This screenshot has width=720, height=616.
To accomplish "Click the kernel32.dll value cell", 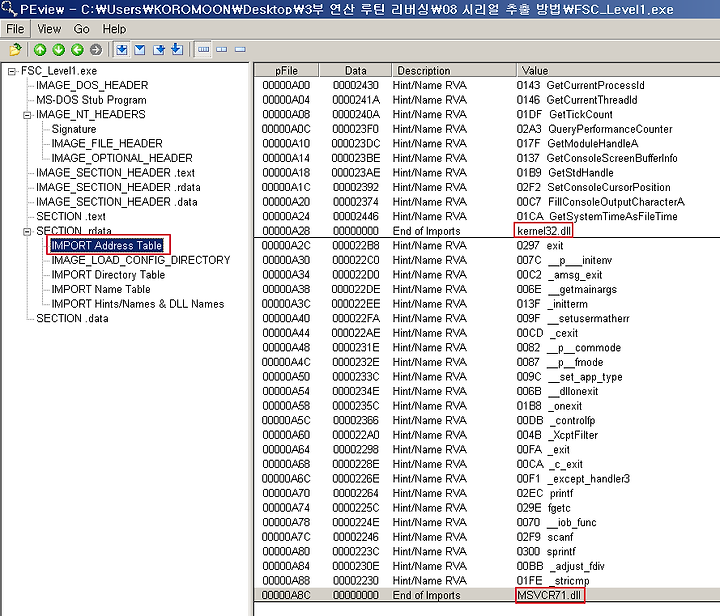I will click(x=544, y=231).
